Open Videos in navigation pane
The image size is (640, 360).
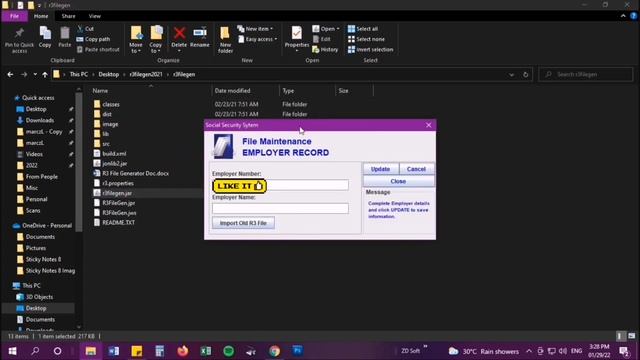click(x=34, y=154)
